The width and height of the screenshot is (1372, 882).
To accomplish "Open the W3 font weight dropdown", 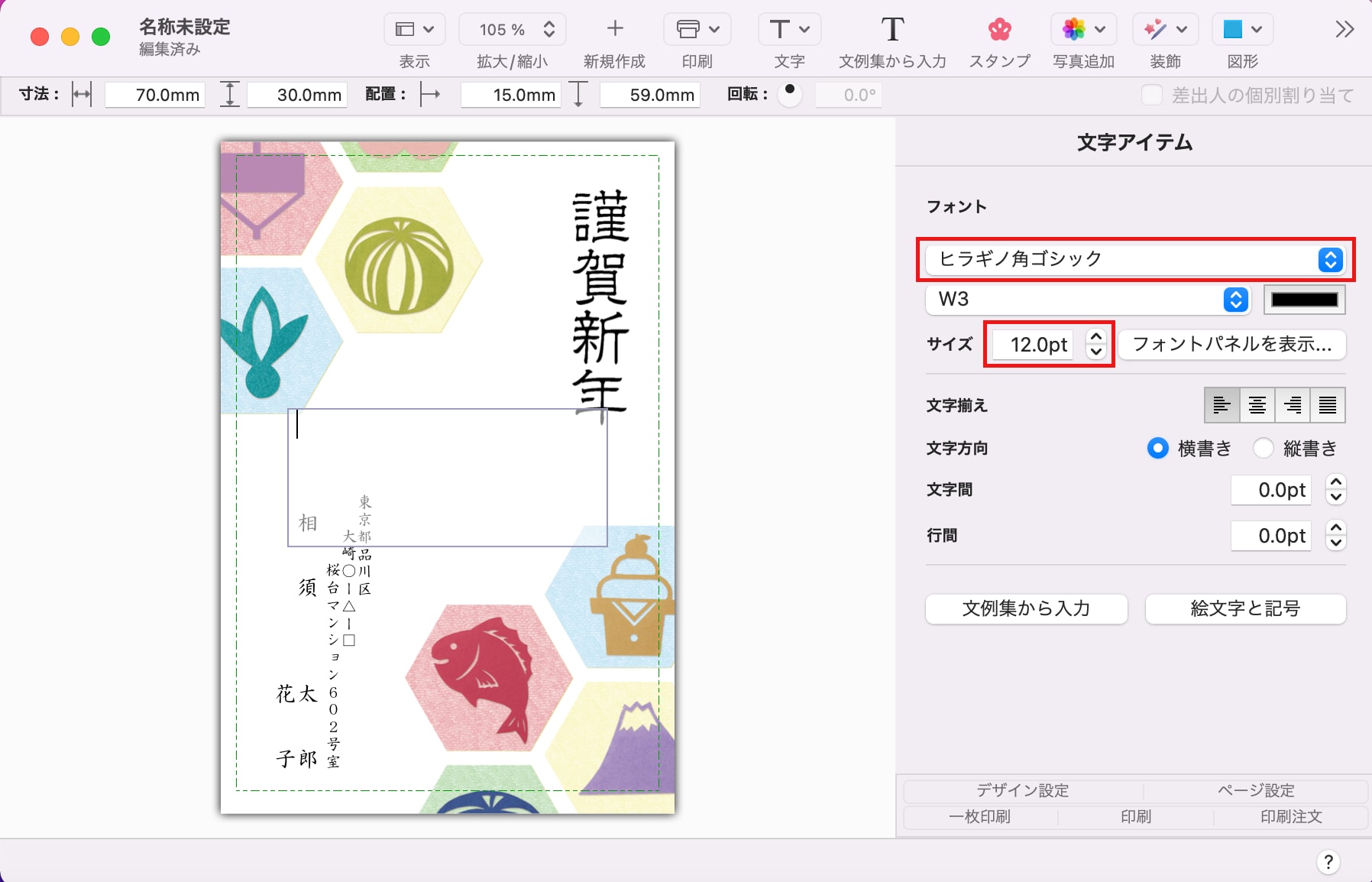I will tap(1088, 300).
